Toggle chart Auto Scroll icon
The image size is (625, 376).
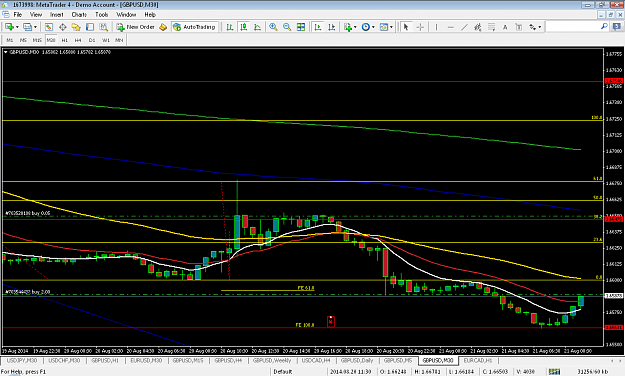pyautogui.click(x=318, y=27)
